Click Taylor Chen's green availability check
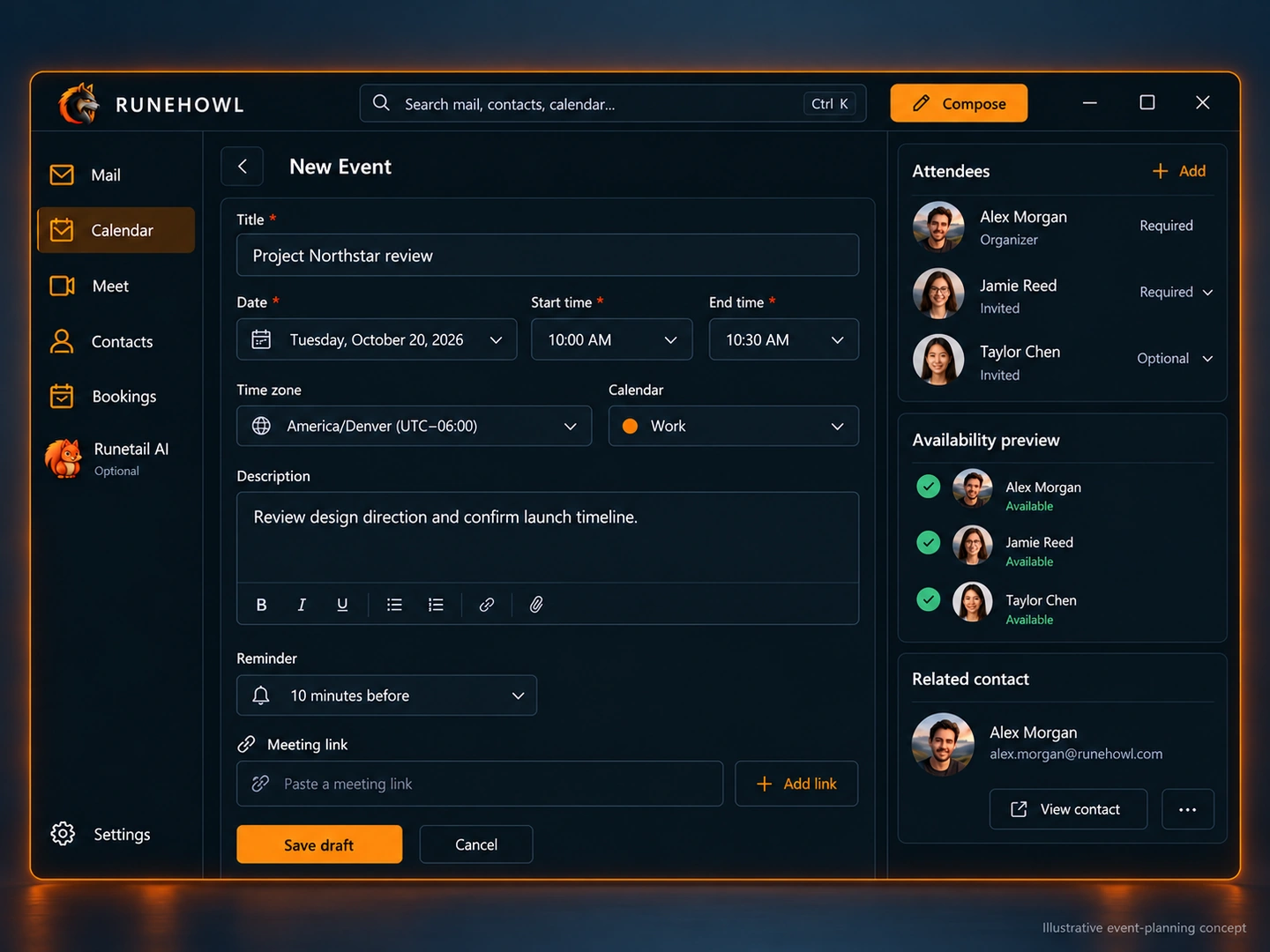Screen dimensions: 1270x952 coord(929,600)
